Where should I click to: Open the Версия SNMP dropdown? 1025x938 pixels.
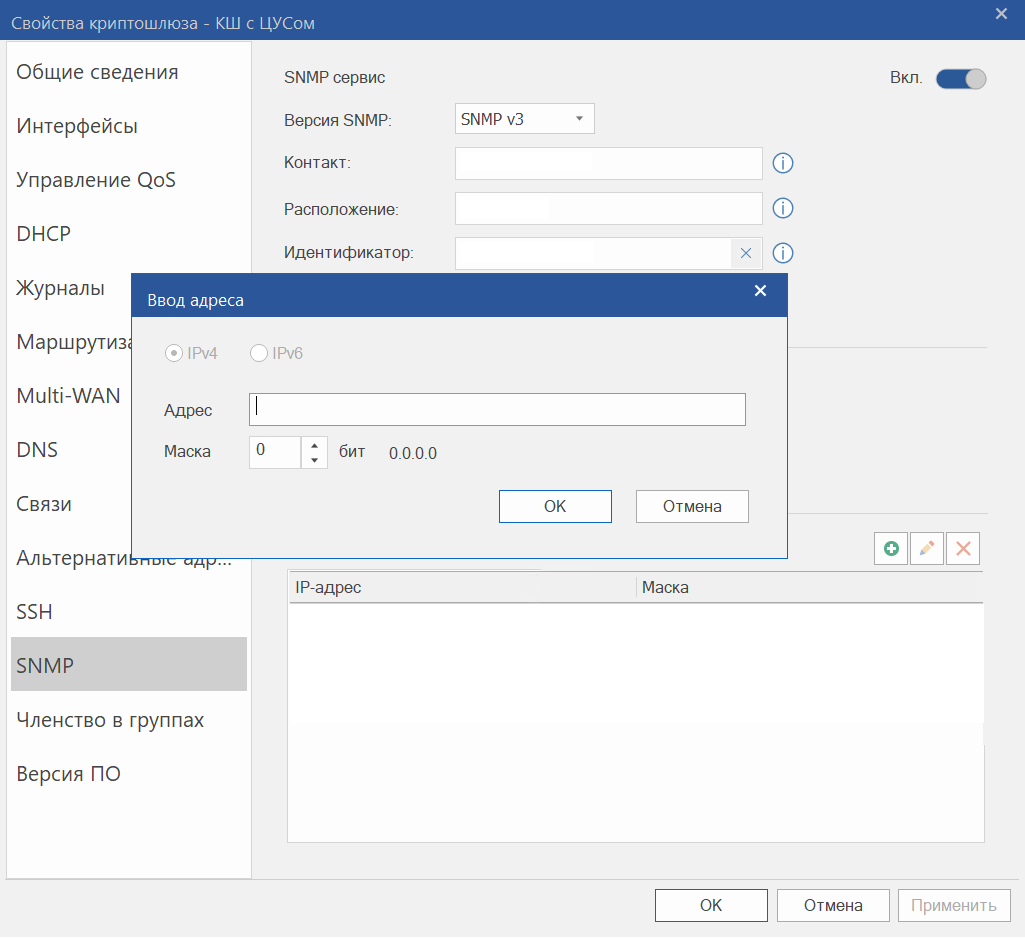525,119
